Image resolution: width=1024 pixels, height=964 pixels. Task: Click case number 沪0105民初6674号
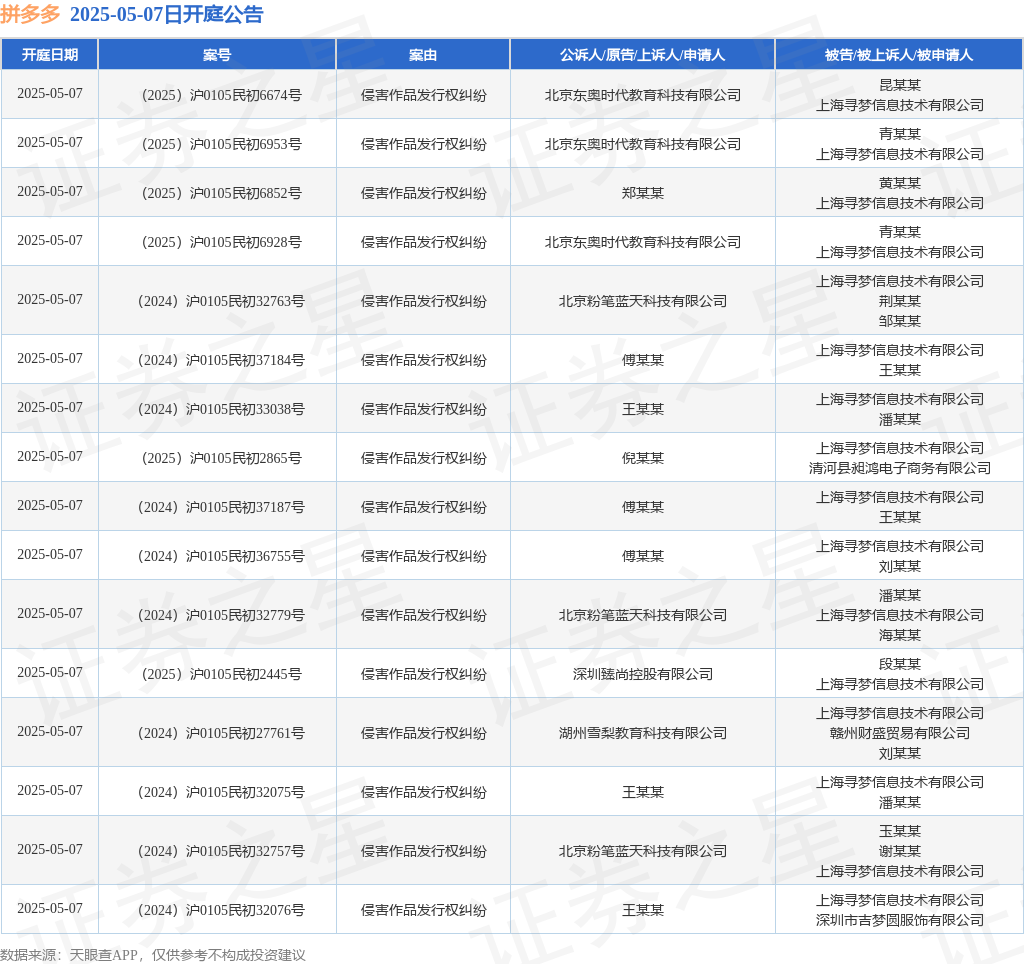pyautogui.click(x=221, y=95)
